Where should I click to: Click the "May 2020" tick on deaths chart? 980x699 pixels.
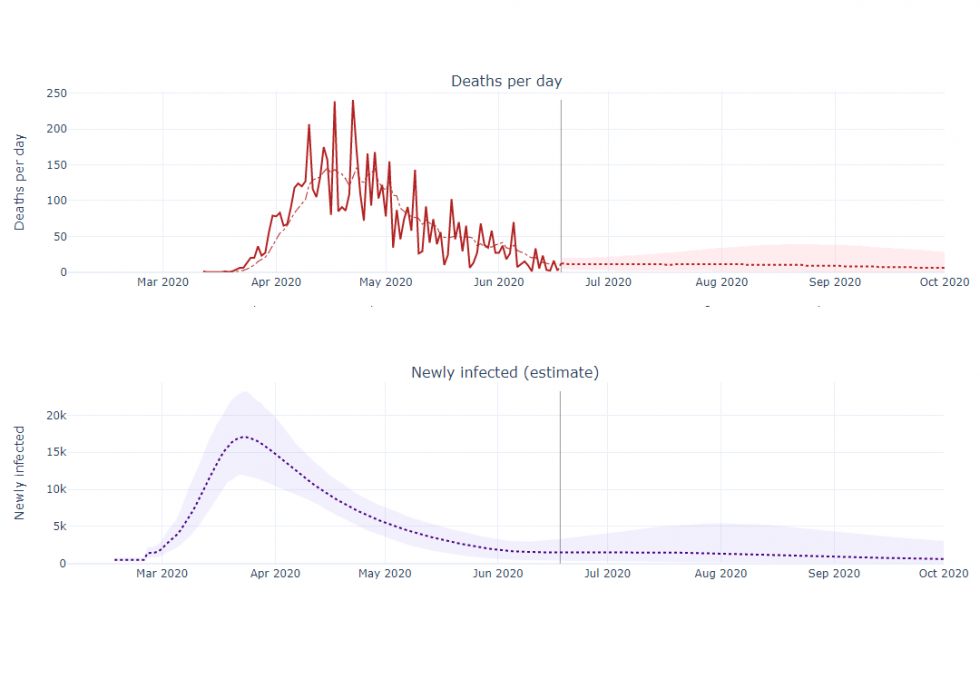click(385, 282)
